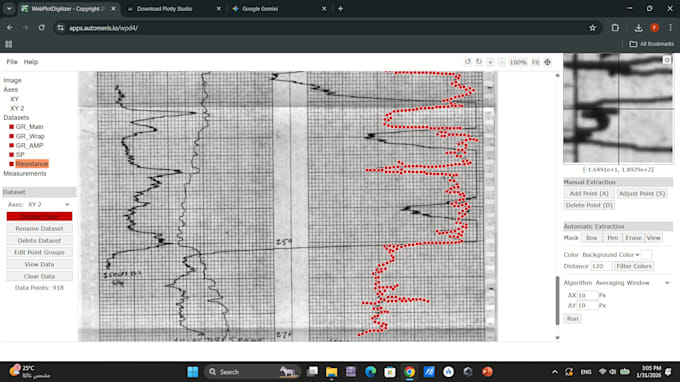The height and width of the screenshot is (382, 680).
Task: Open a new browser tab
Action: click(x=340, y=9)
